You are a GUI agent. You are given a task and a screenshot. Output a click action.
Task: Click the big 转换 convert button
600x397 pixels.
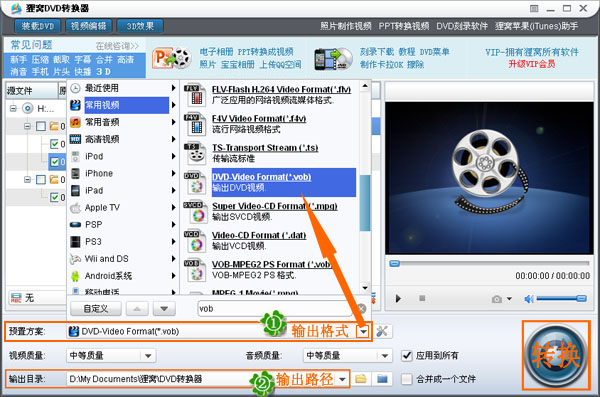point(556,355)
